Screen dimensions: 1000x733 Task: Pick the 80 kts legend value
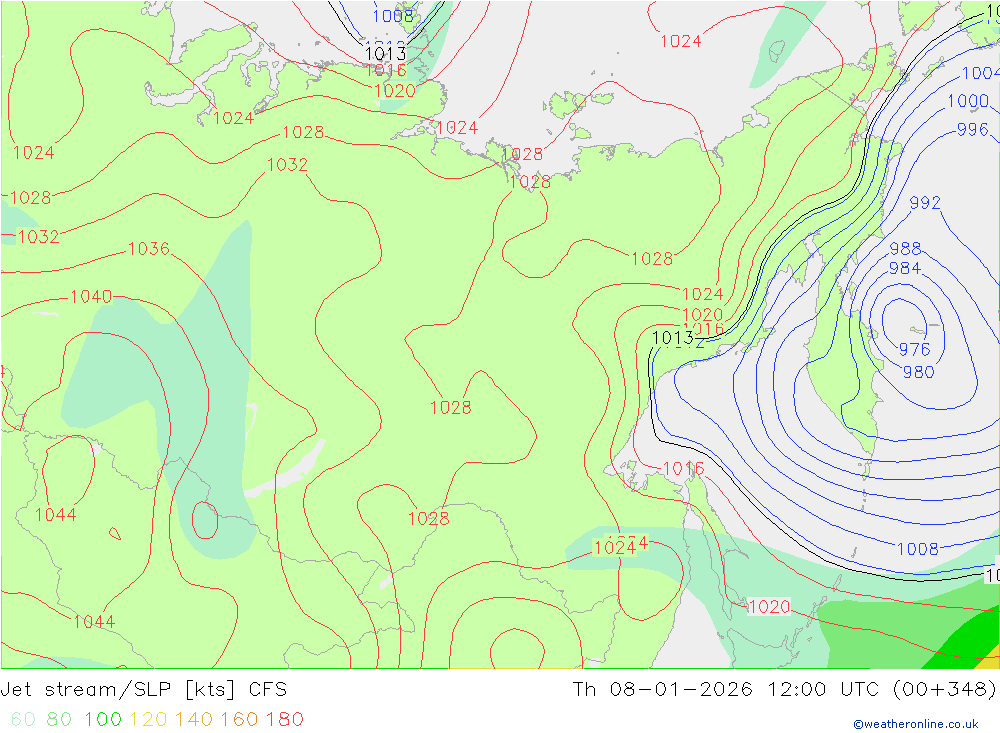(x=59, y=719)
